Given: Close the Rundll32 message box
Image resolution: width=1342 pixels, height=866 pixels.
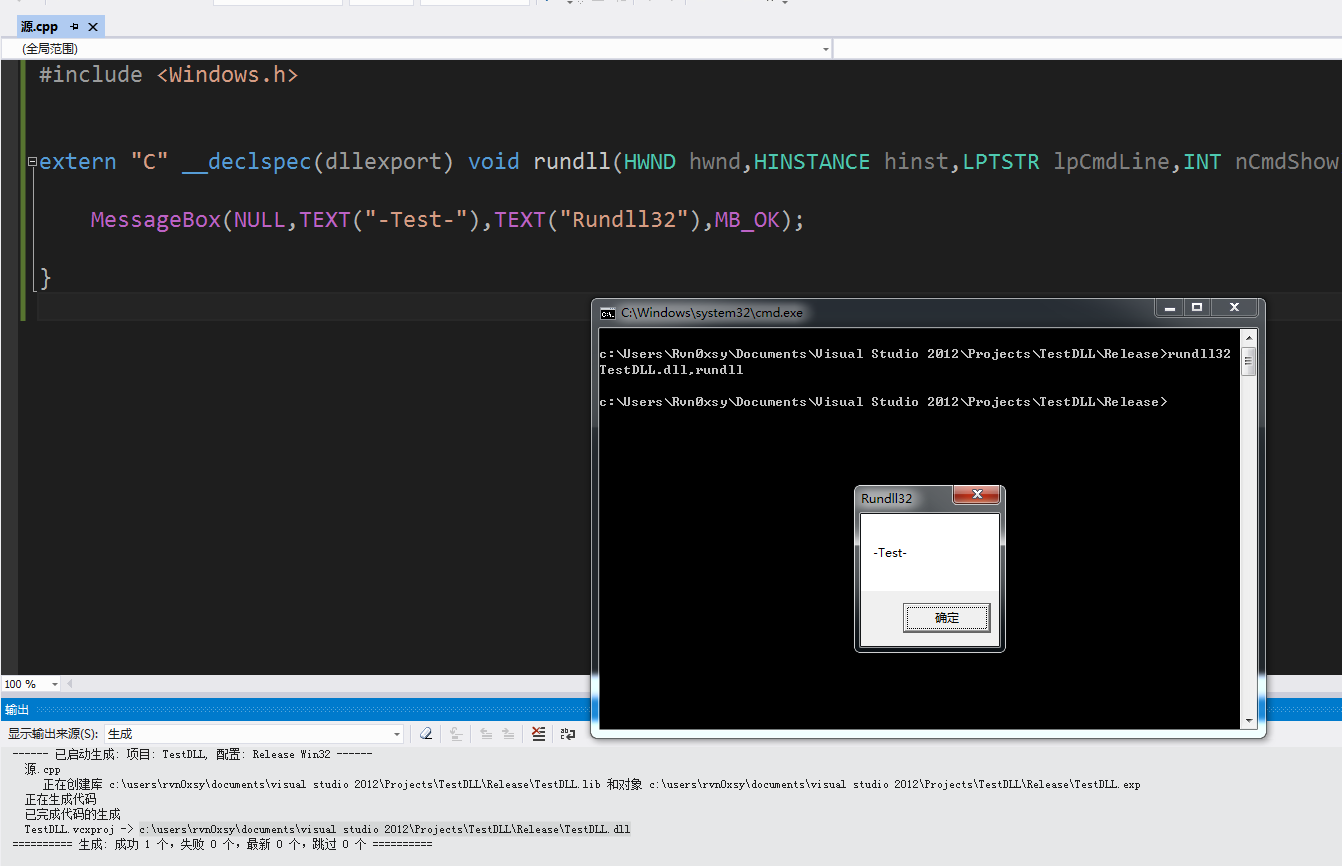Looking at the screenshot, I should 977,494.
